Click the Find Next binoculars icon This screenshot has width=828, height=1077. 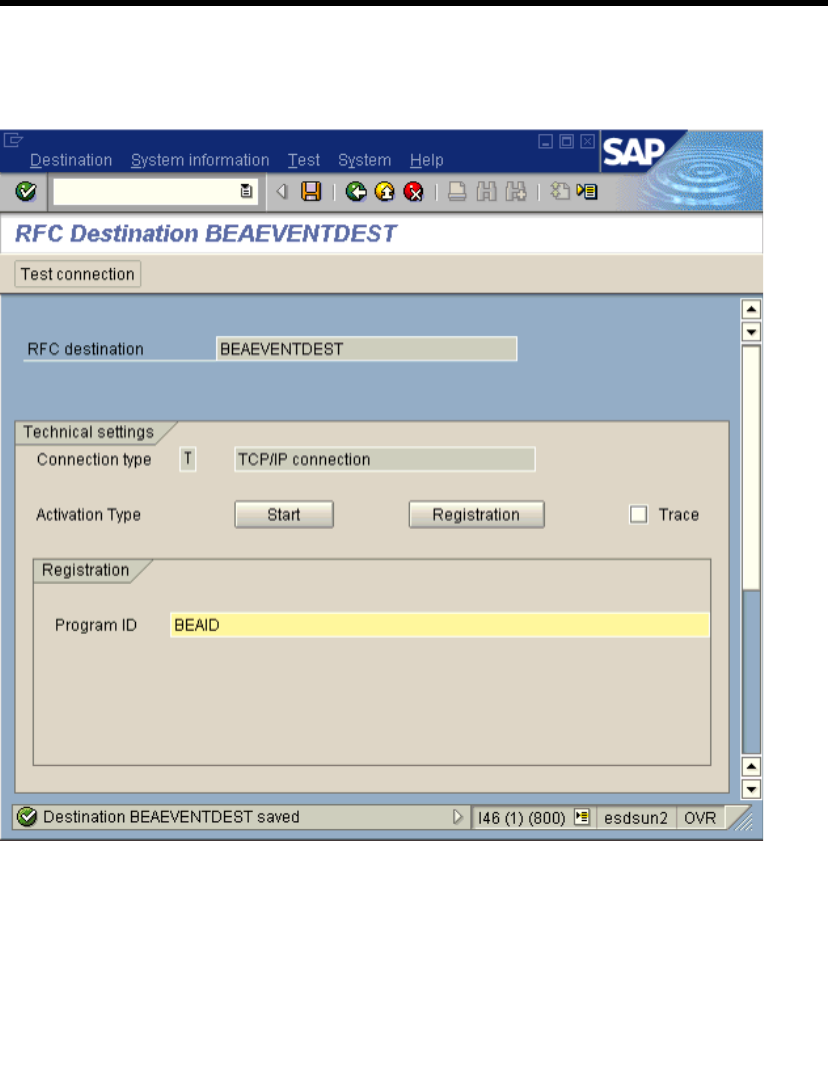coord(515,192)
